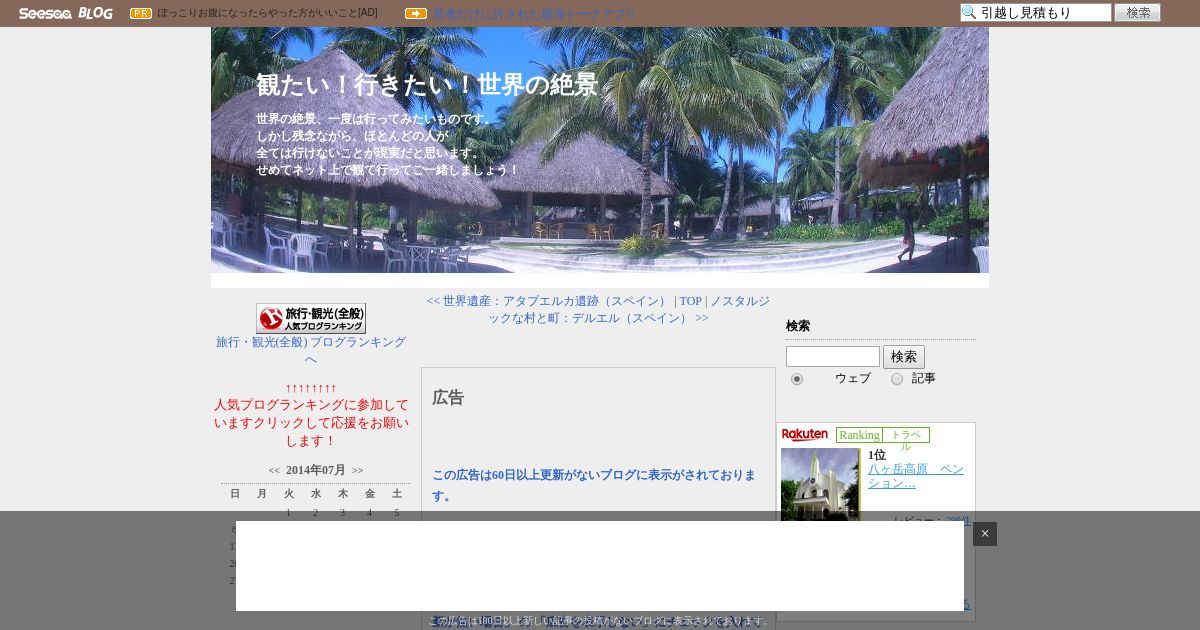Open the 若者だけに許された top bar link
Image resolution: width=1200 pixels, height=630 pixels.
[x=534, y=13]
